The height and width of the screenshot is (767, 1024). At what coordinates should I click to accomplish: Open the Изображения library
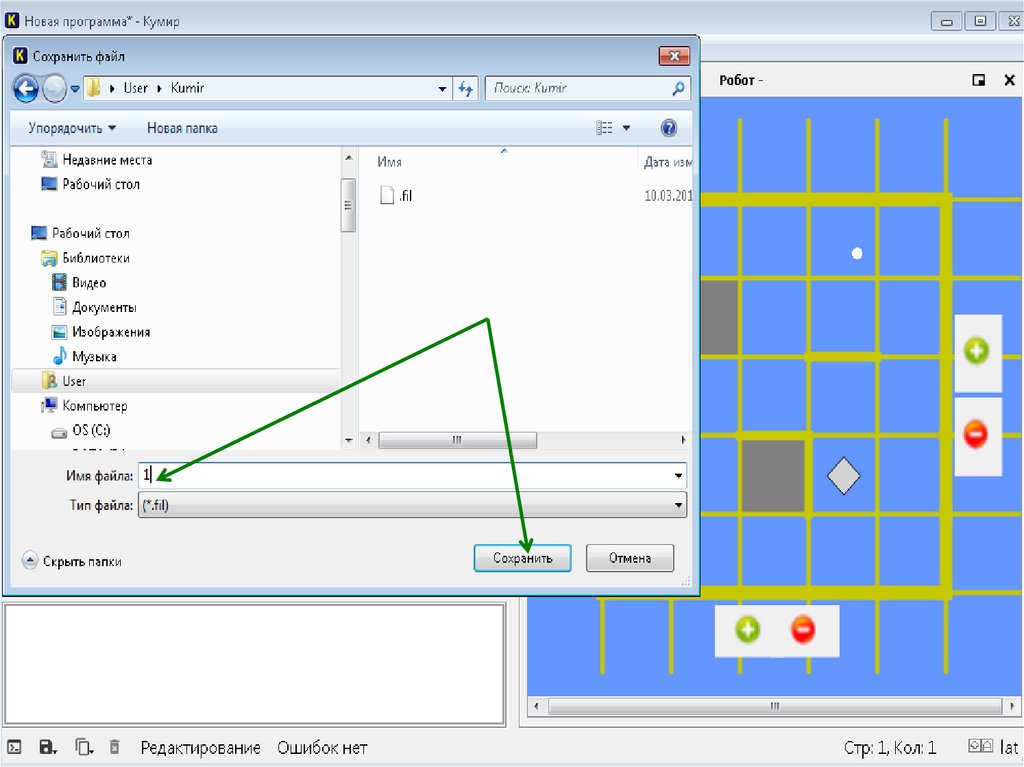click(x=101, y=332)
